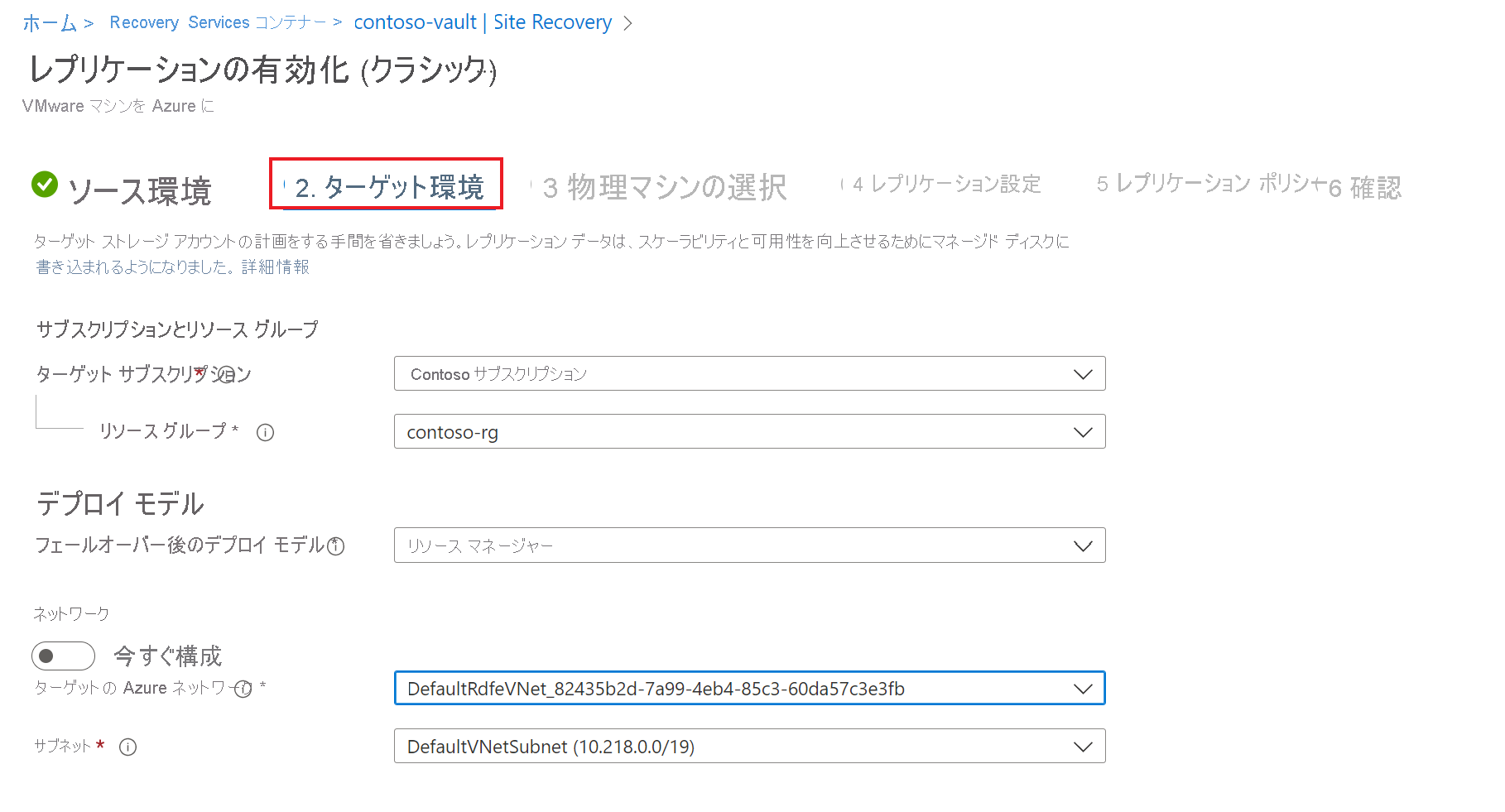This screenshot has width=1505, height=812.
Task: Open the ターゲット サブスクリプション dropdown
Action: 749,374
